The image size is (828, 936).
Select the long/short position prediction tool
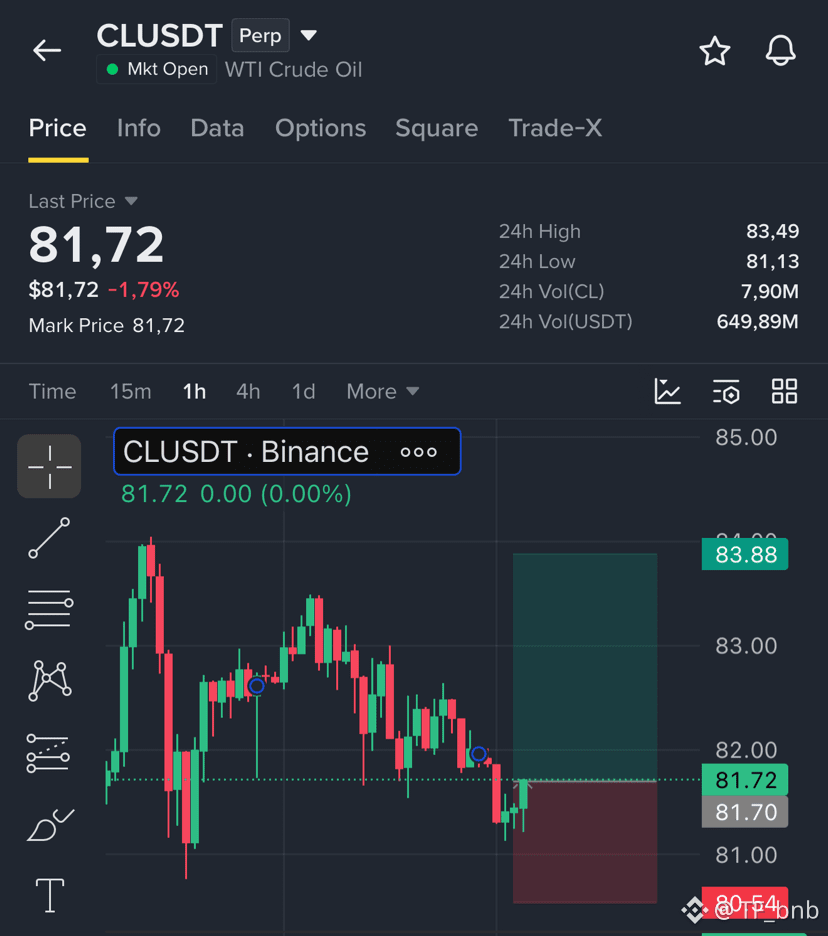pyautogui.click(x=48, y=753)
